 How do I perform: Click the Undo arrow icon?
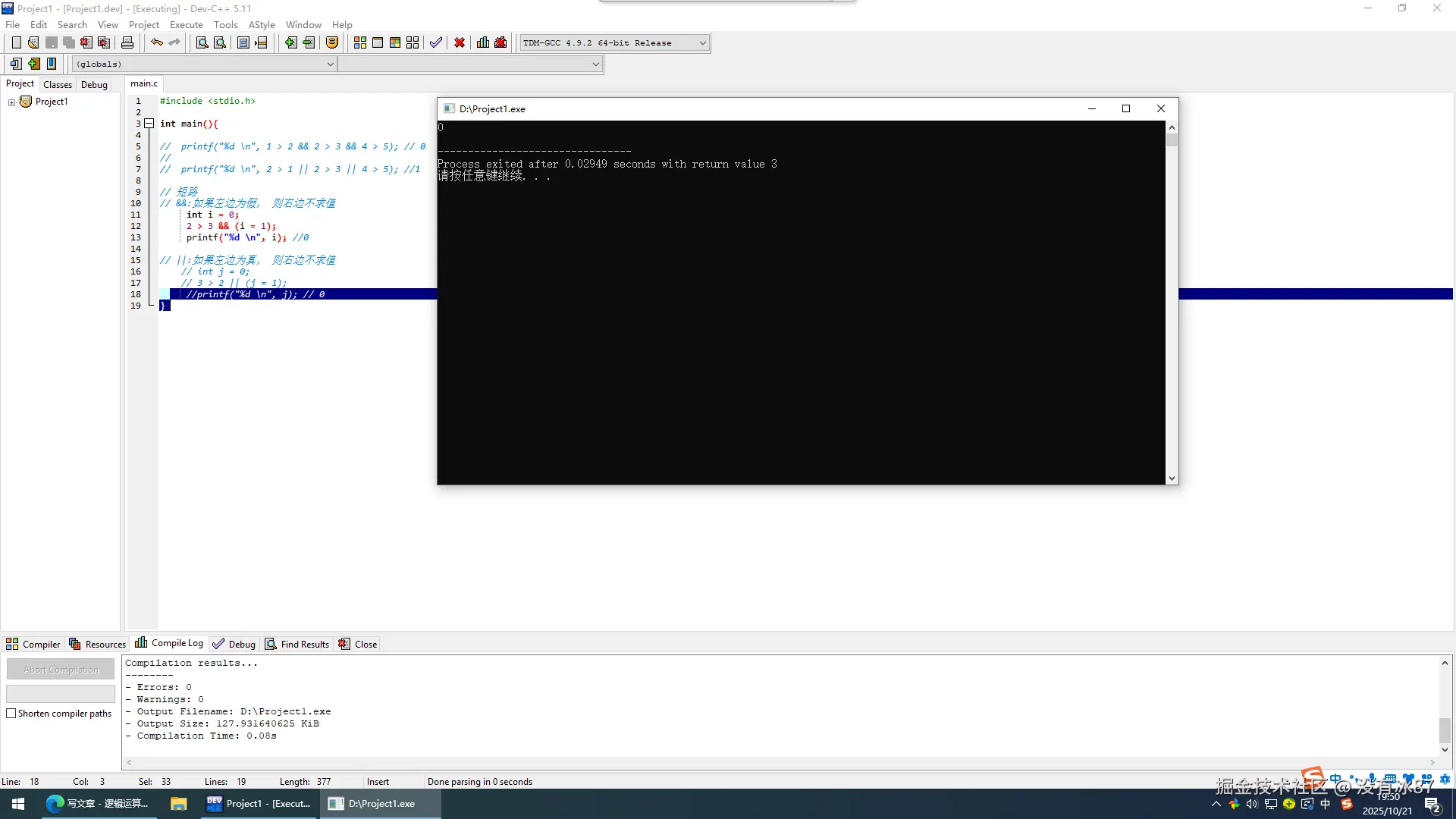pos(156,42)
